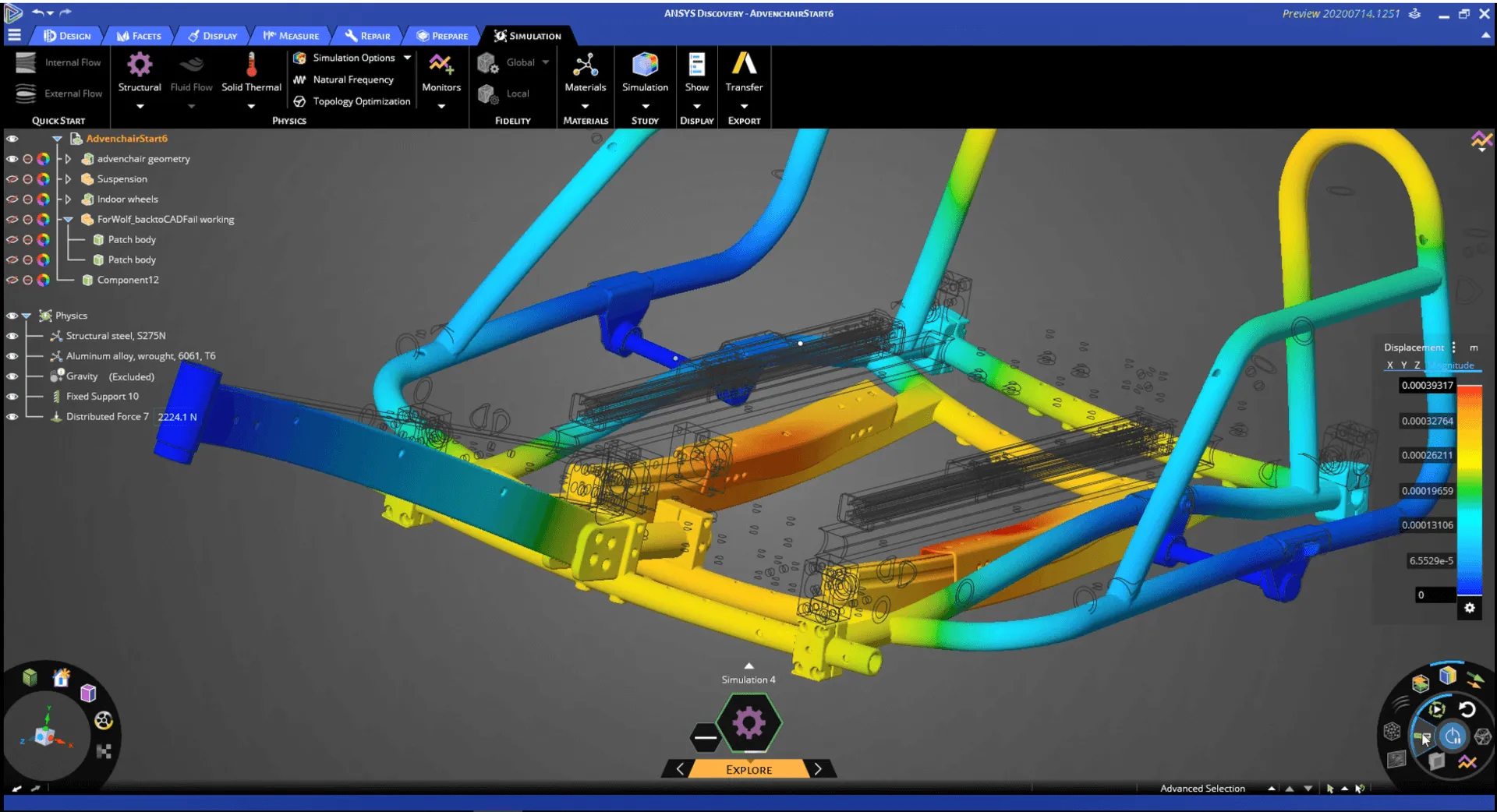Switch to the Facets tab
This screenshot has height=812, width=1497.
point(139,36)
